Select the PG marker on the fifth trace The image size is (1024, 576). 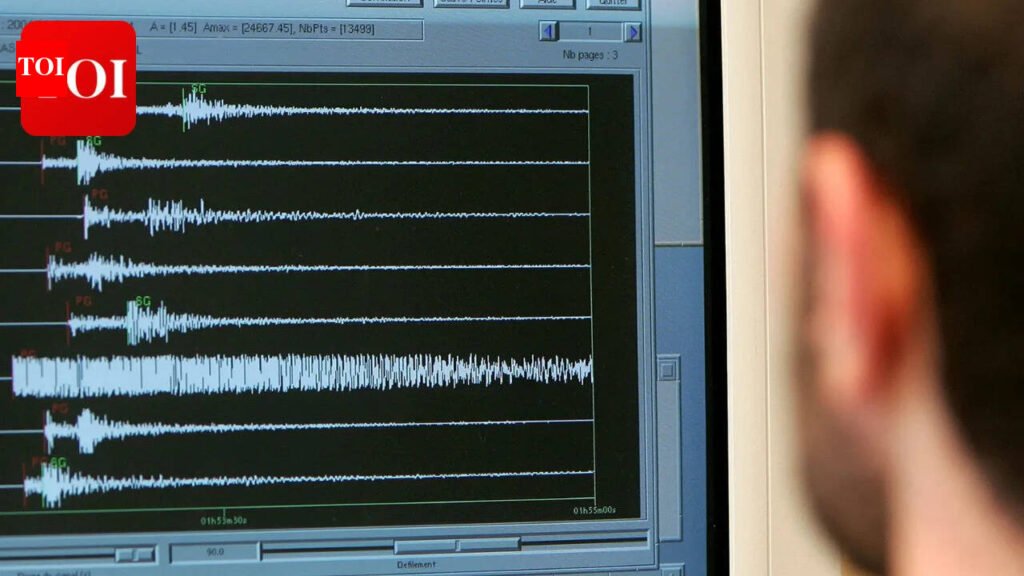[83, 300]
